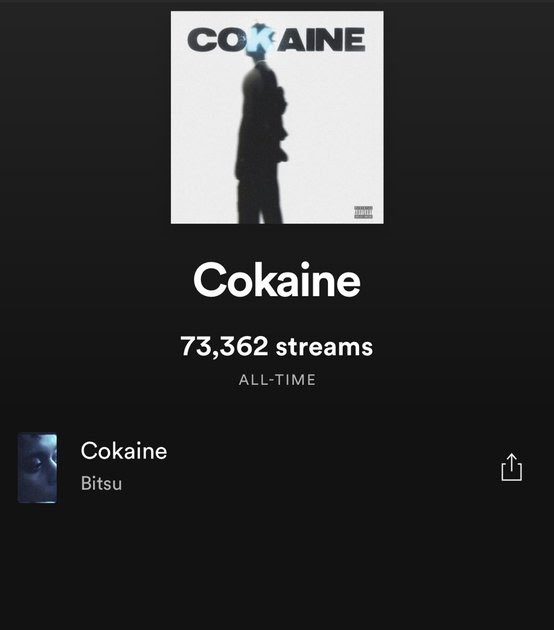Click the letters AINE on cover art
Viewport: 554px width, 630px height.
[321, 39]
